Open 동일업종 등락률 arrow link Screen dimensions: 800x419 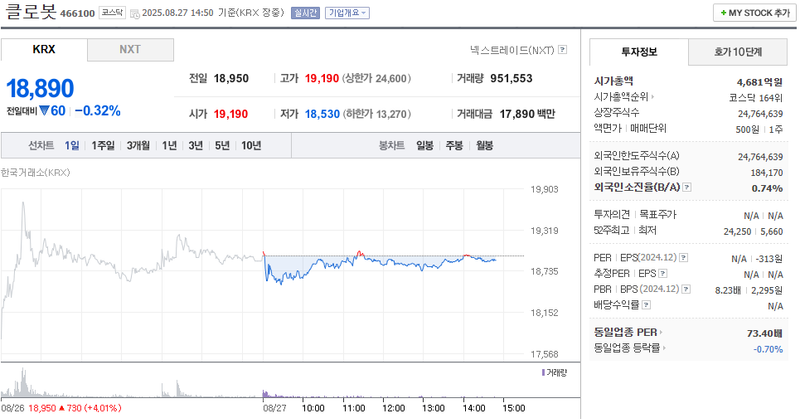[x=630, y=348]
